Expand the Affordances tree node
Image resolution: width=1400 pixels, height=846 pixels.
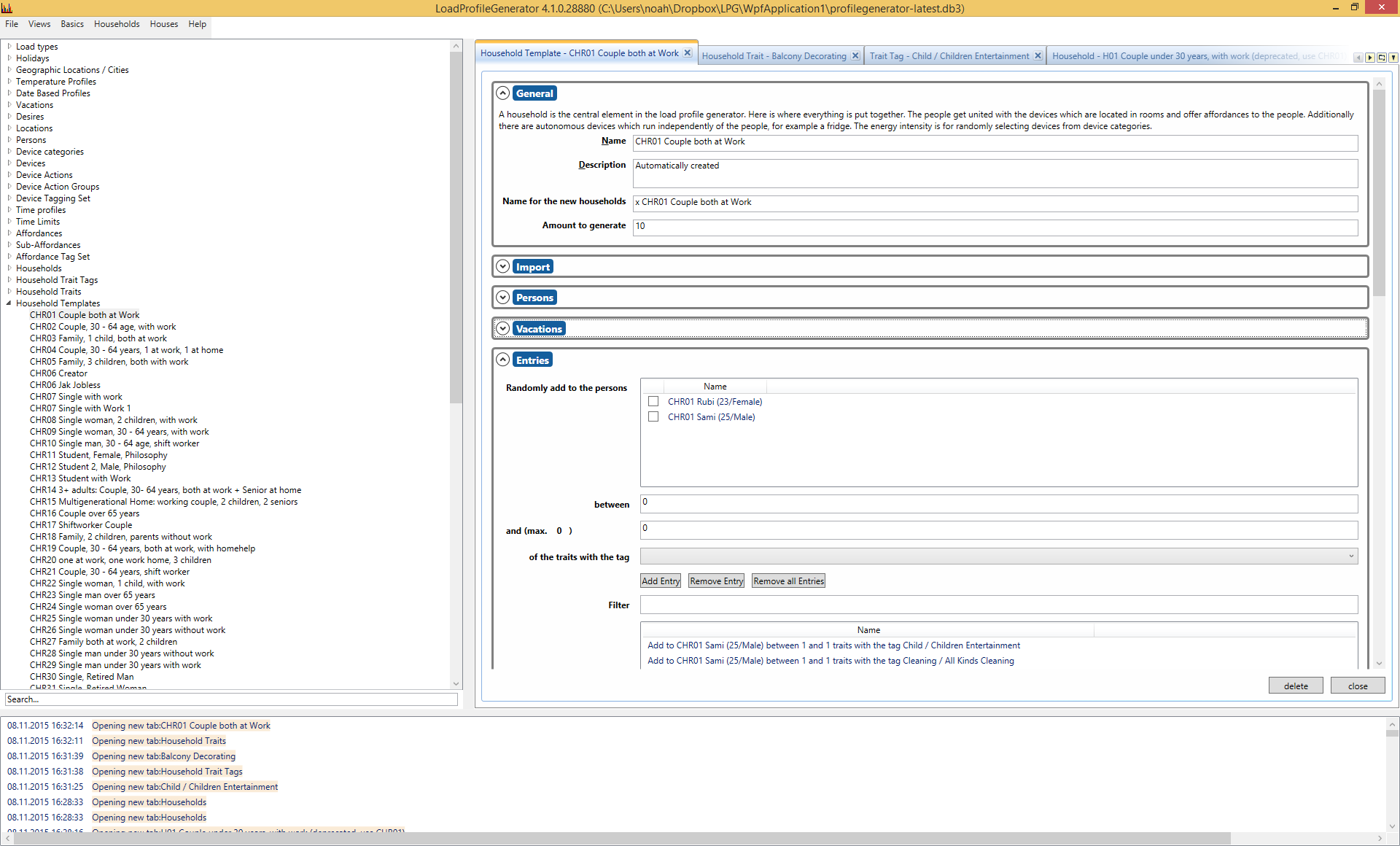[x=9, y=233]
